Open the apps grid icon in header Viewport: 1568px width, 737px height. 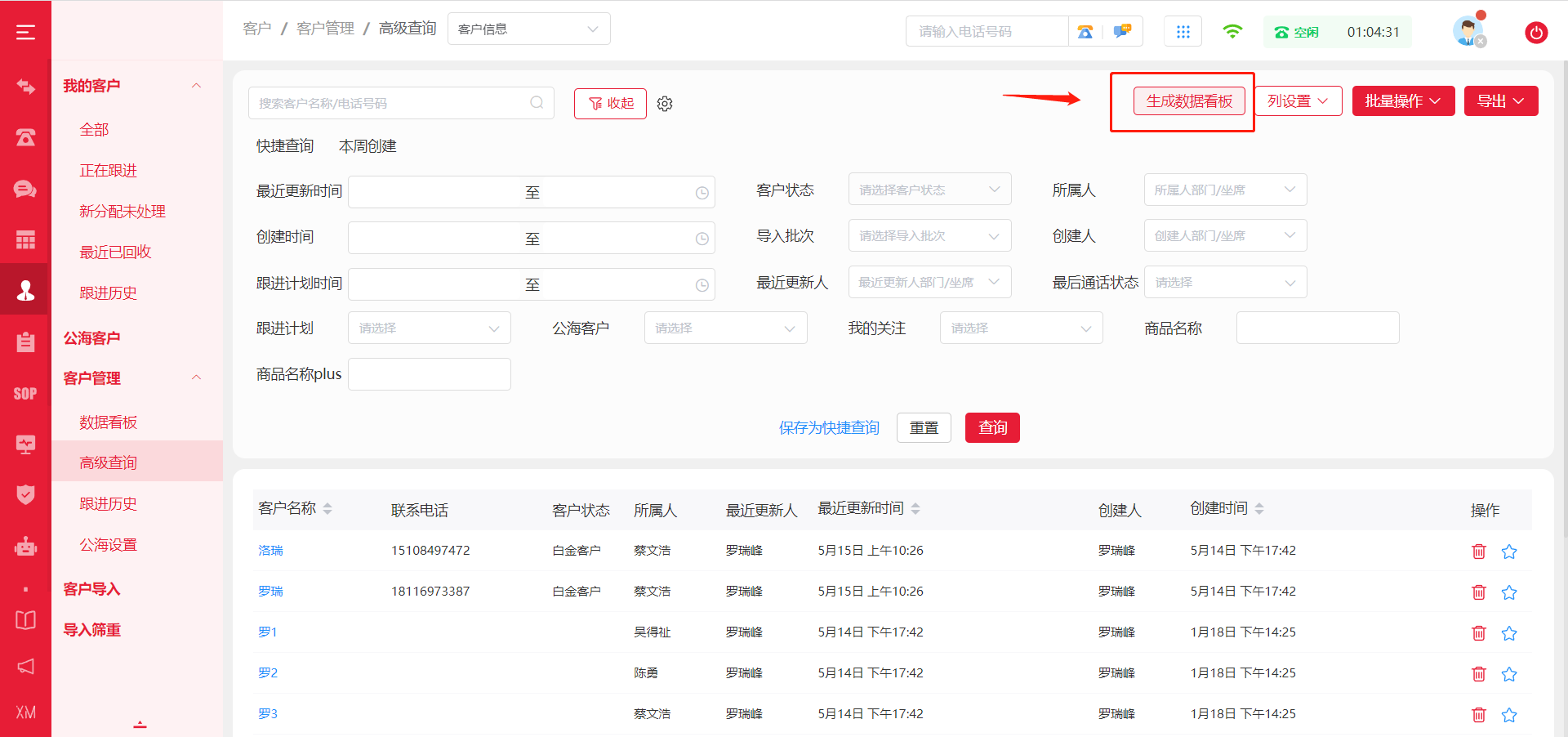point(1183,32)
